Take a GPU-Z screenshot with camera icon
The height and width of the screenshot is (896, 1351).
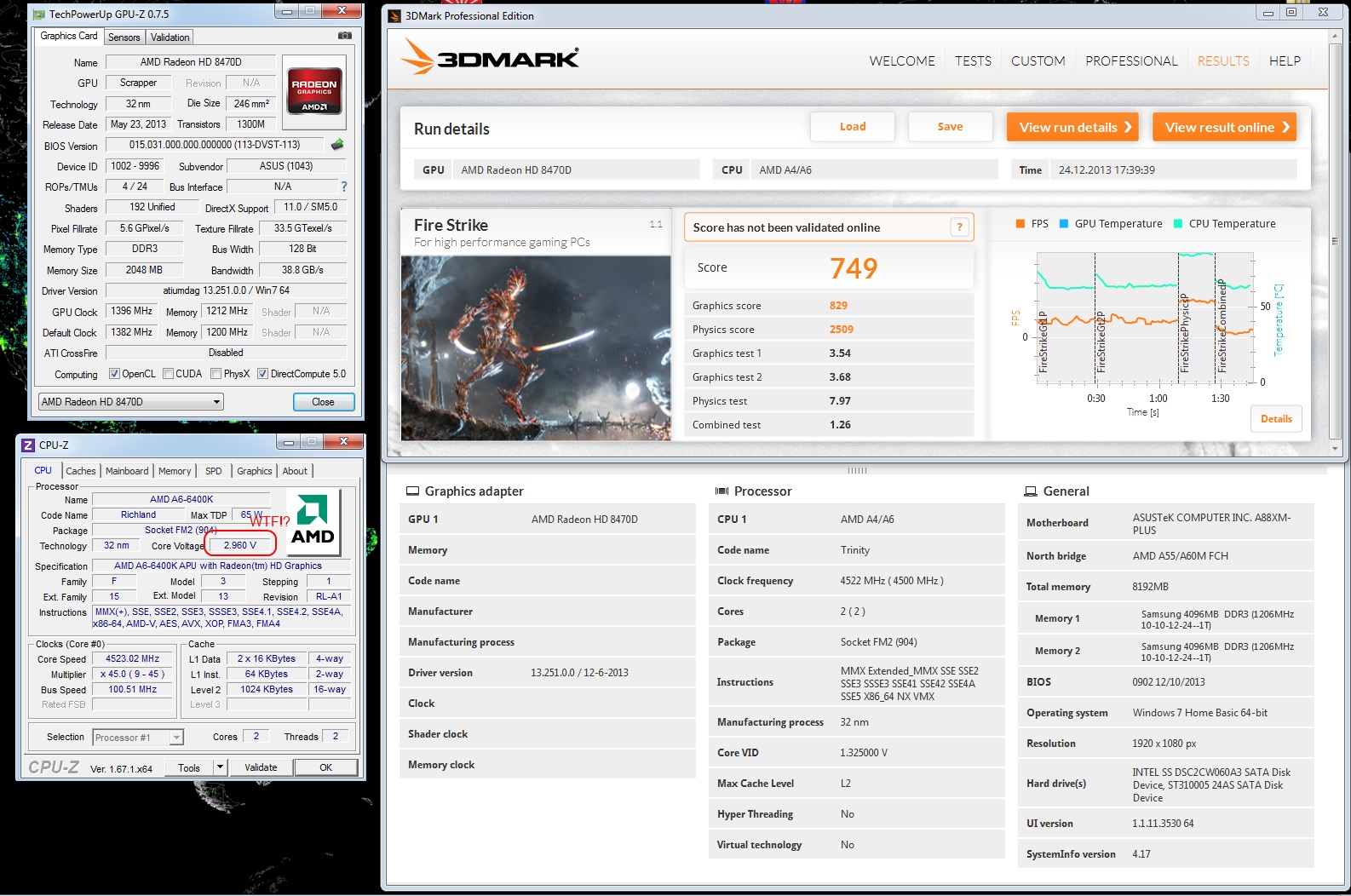(345, 36)
